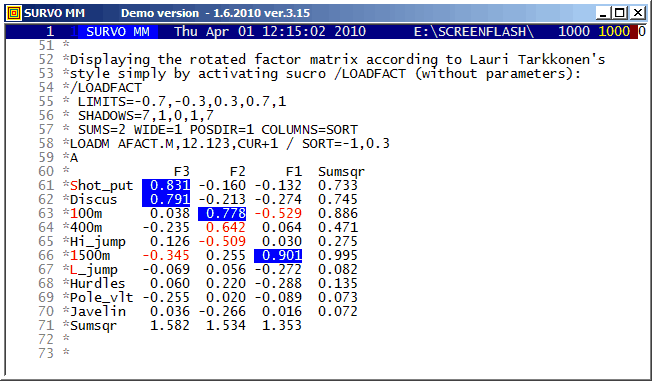Screen dimensions: 652x381
Task: Click highlighted value 0.778 in 100m row
Action: [x=222, y=214]
